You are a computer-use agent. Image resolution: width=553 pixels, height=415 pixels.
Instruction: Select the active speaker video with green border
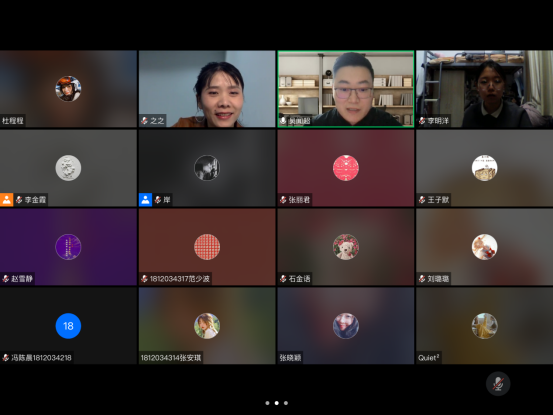346,89
